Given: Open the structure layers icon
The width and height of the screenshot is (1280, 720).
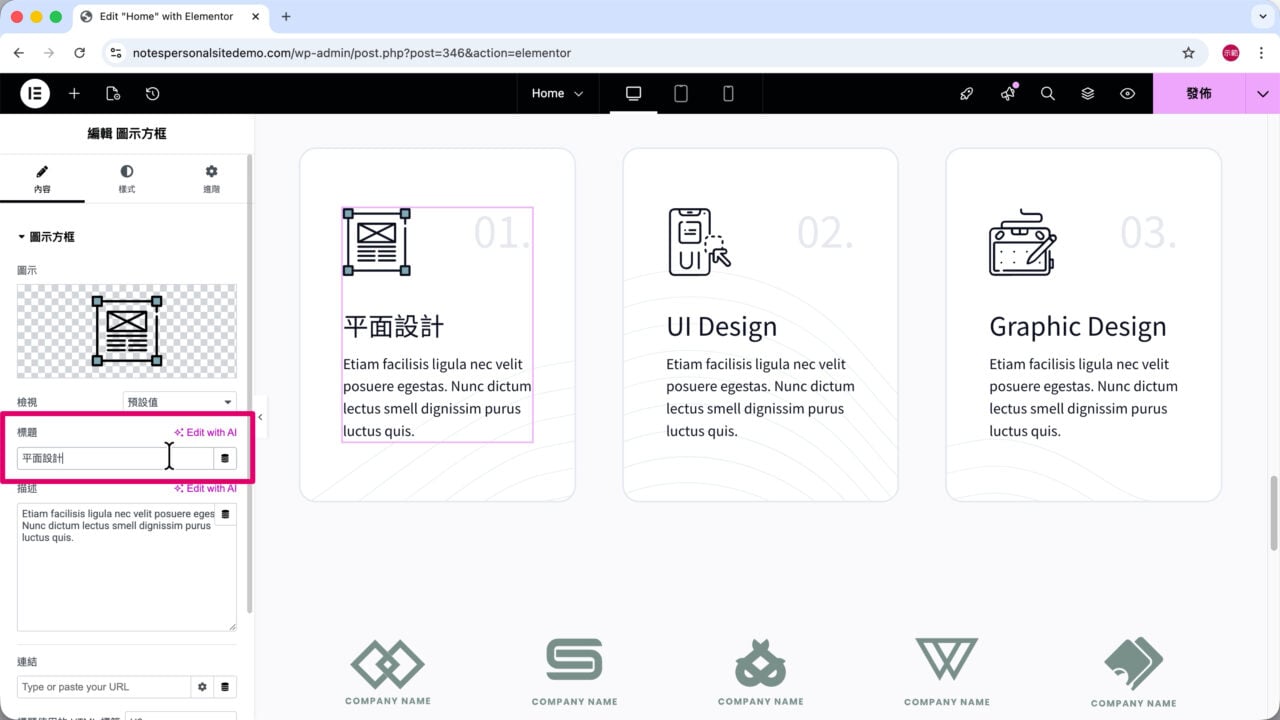Looking at the screenshot, I should point(1088,93).
